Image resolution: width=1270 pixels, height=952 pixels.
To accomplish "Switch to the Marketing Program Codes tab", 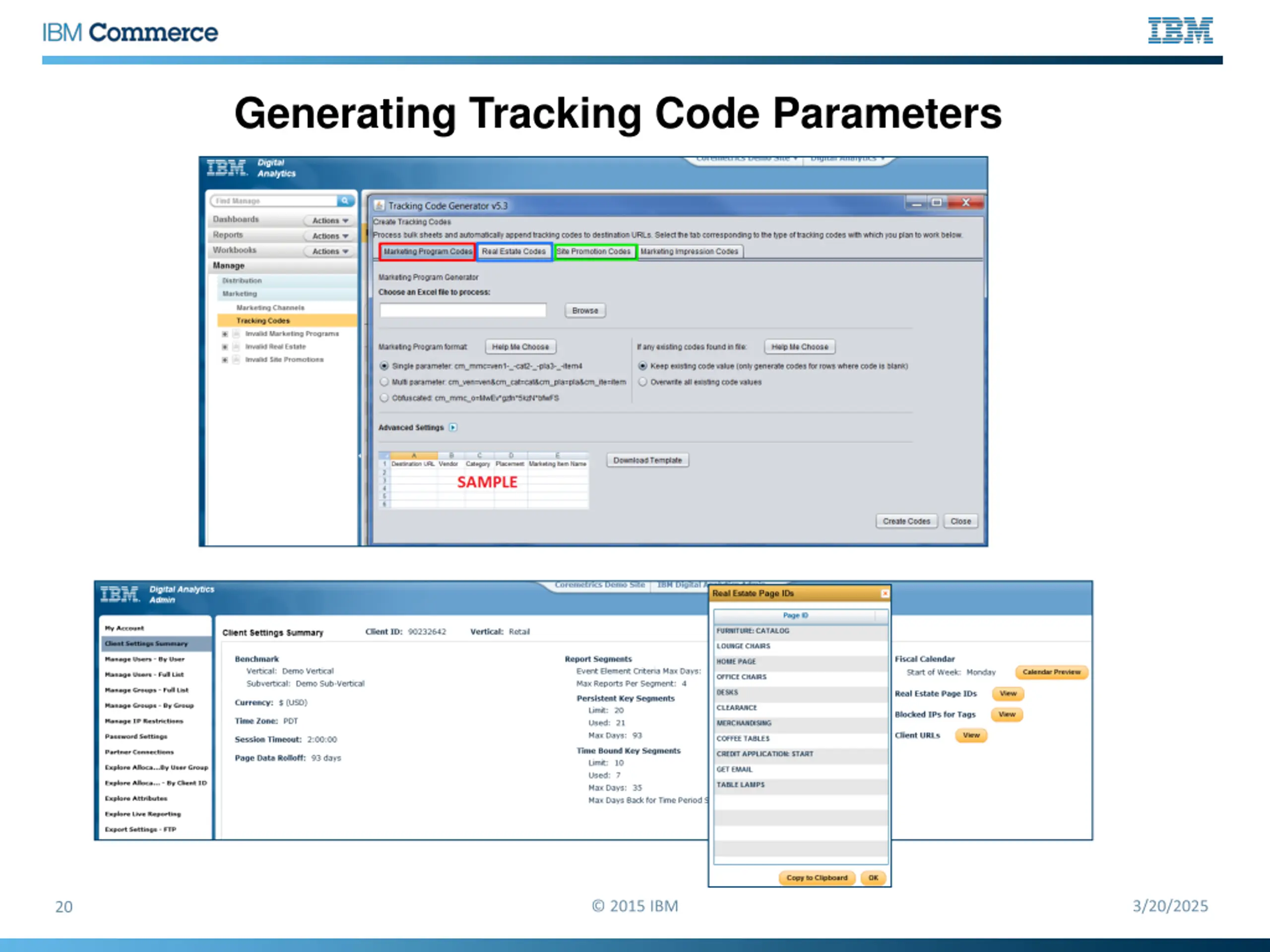I will pyautogui.click(x=427, y=251).
